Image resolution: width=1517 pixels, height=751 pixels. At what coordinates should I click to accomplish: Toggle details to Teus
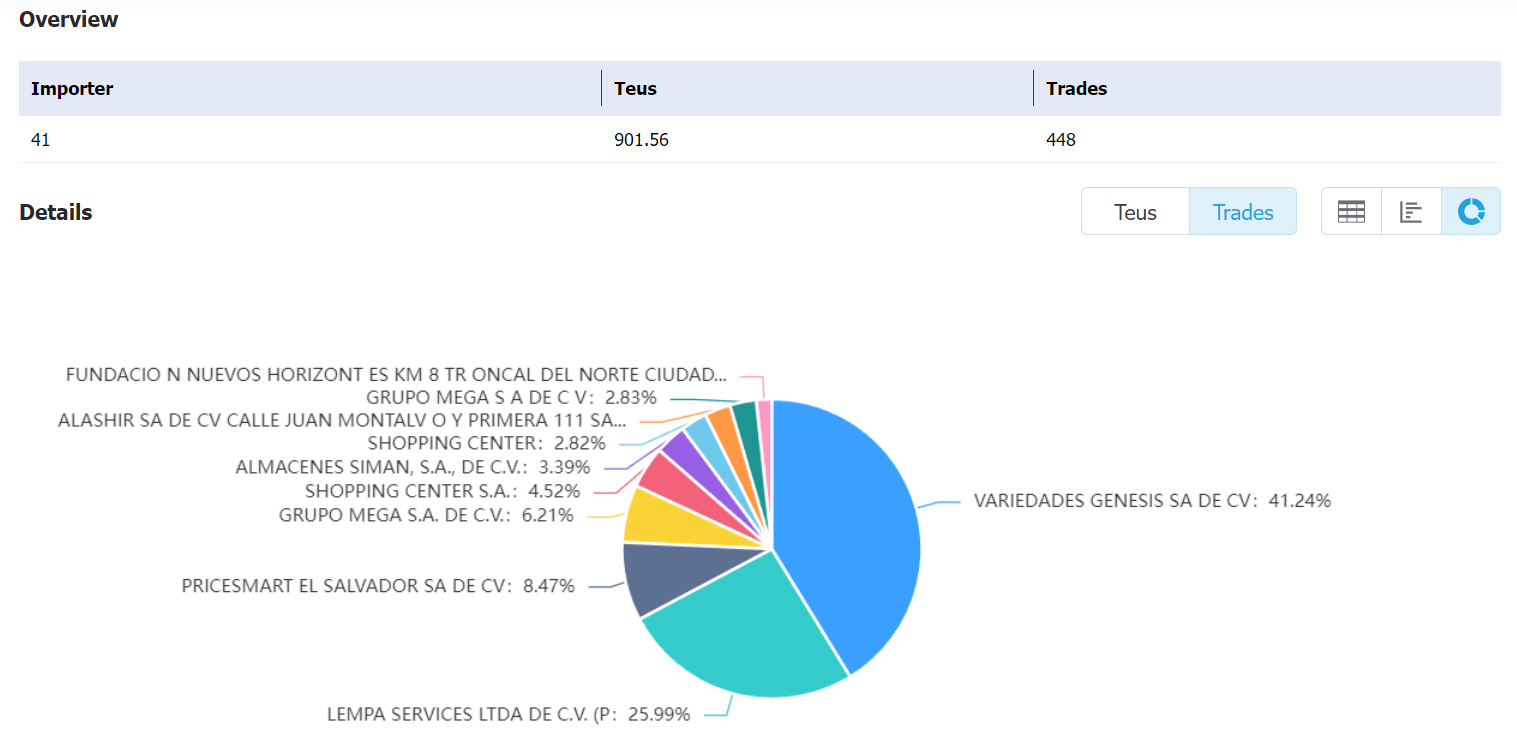tap(1135, 212)
